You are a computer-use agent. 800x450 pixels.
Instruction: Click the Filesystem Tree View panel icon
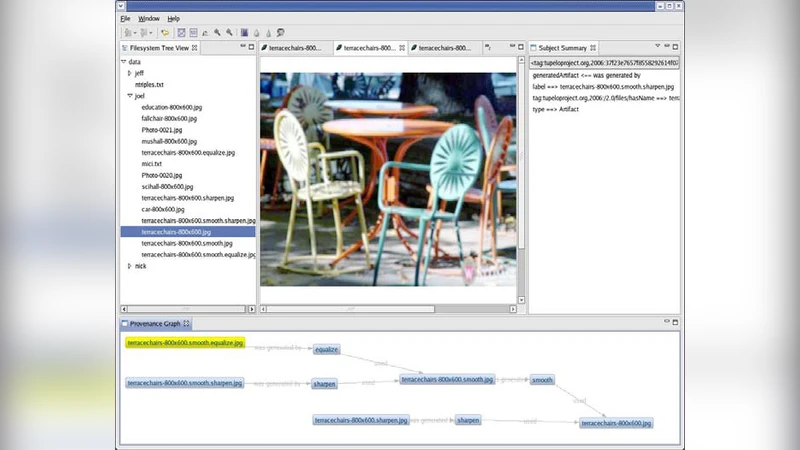click(x=125, y=48)
